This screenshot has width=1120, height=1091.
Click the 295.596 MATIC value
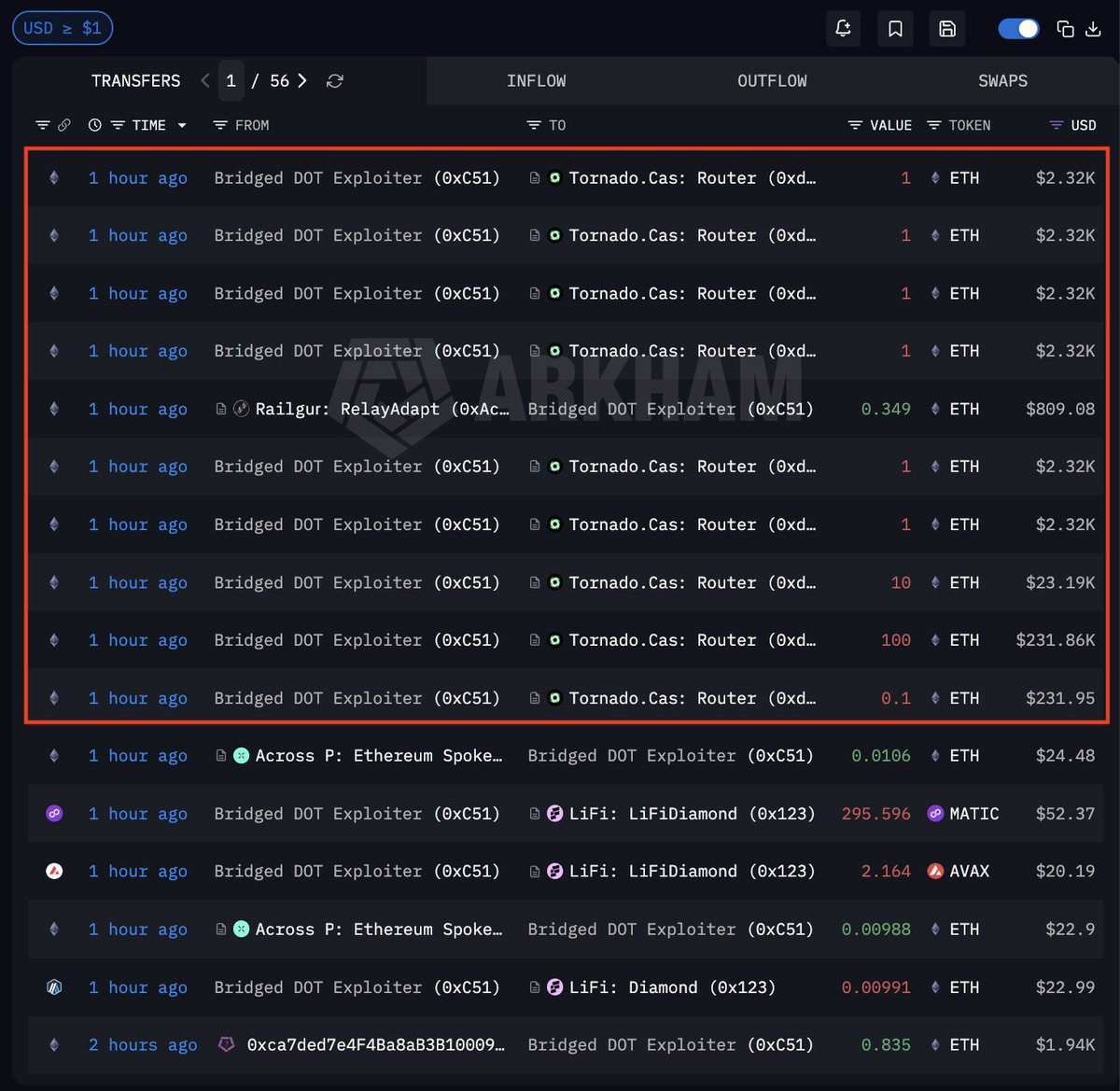click(876, 814)
